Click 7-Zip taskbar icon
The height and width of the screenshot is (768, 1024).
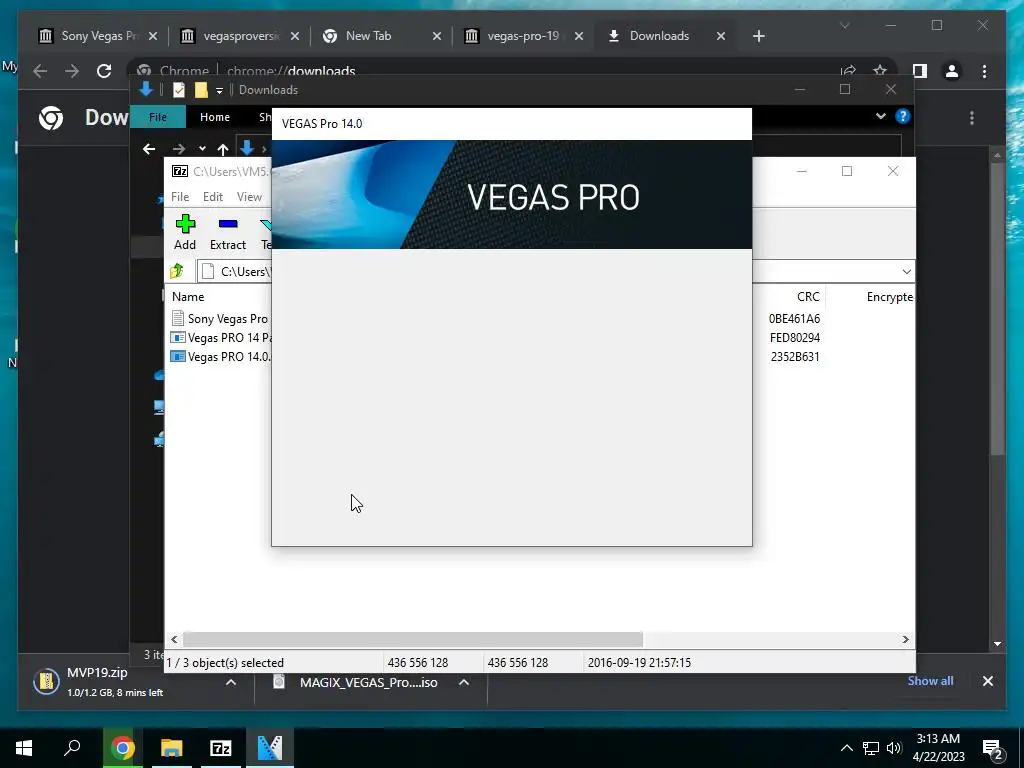point(221,748)
